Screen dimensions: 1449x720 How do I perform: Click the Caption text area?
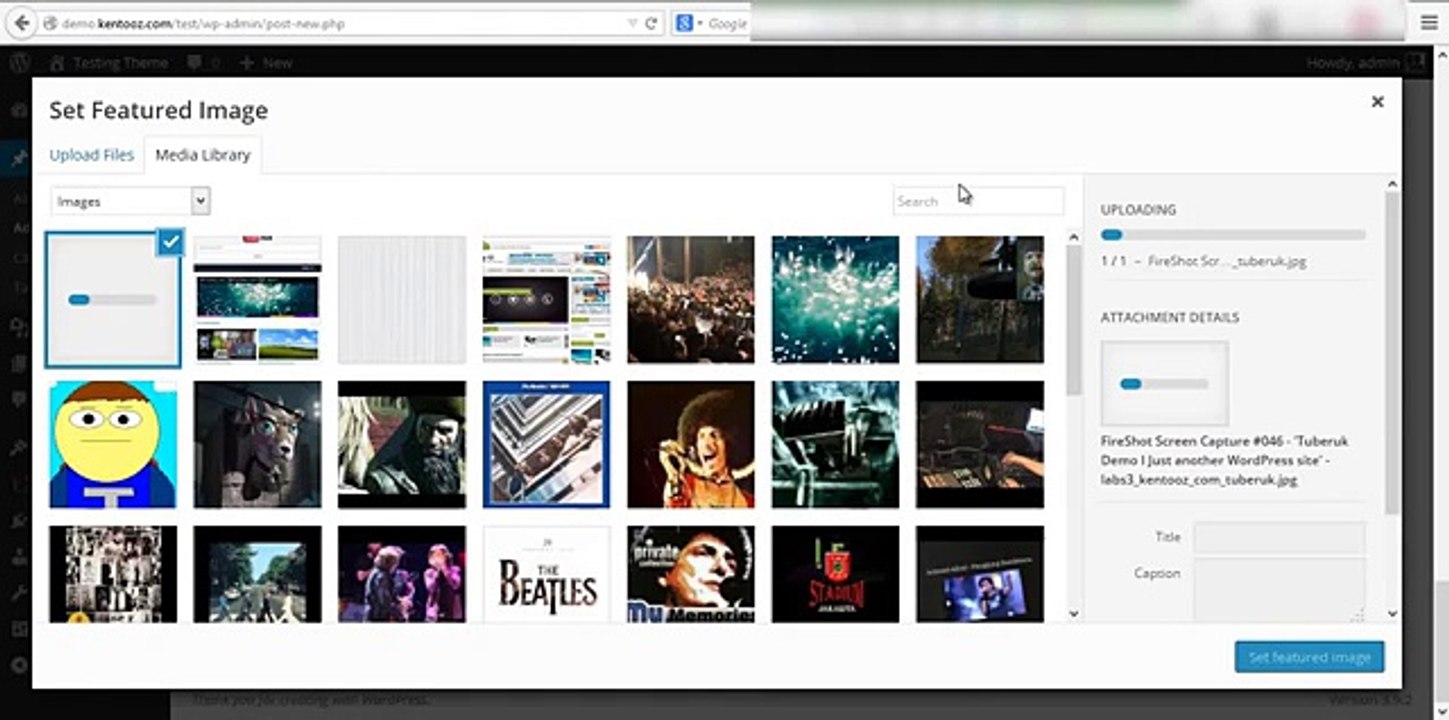(1279, 590)
